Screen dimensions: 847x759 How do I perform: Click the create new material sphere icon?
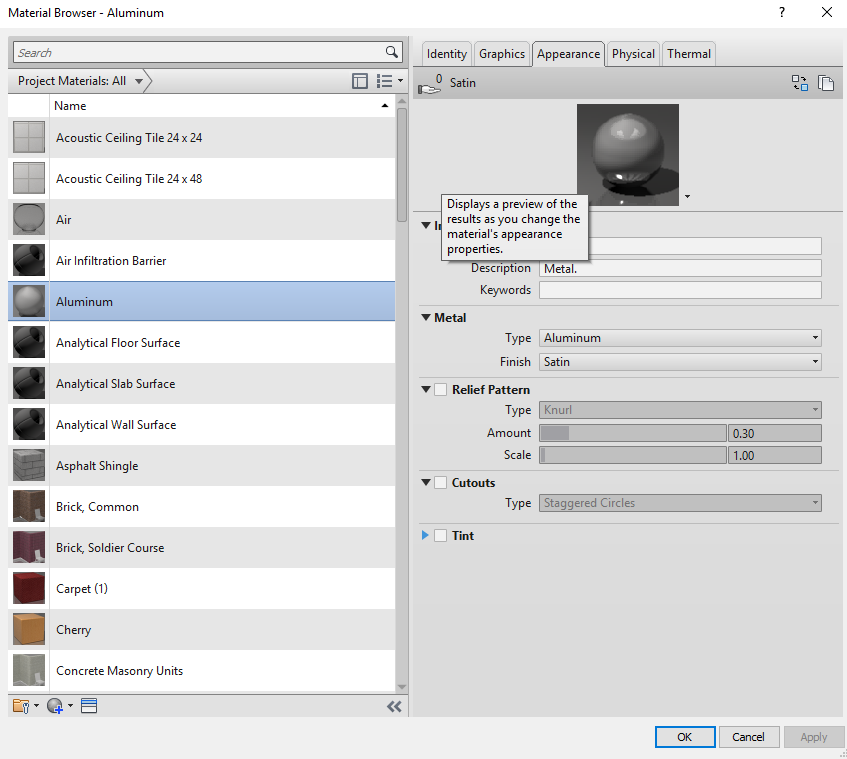point(55,705)
